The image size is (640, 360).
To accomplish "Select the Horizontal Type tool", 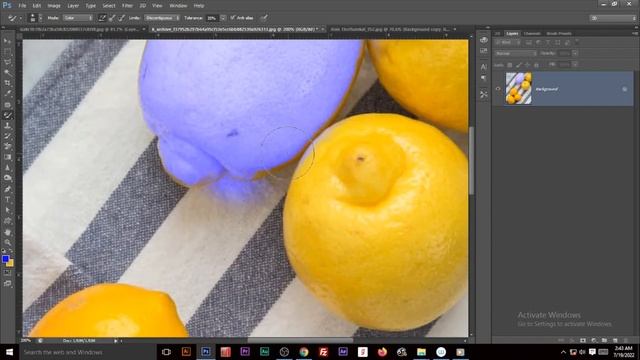I will point(7,200).
